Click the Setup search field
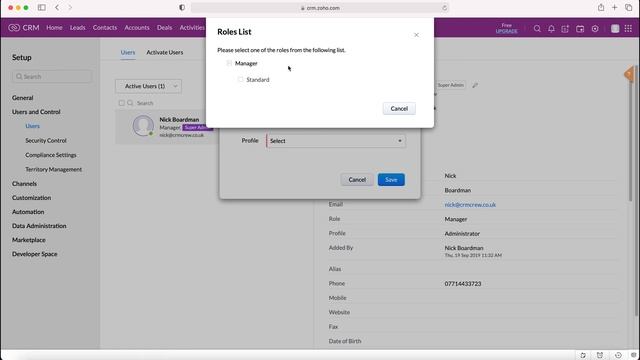640x360 pixels. pos(52,76)
